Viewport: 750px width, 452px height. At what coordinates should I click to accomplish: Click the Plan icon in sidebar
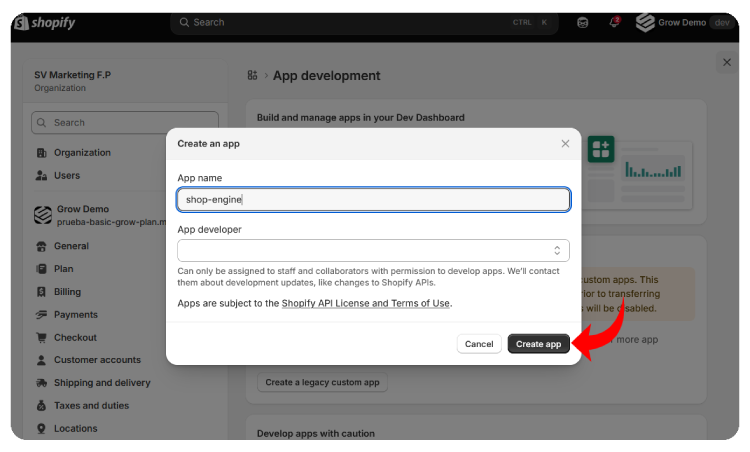coord(42,269)
